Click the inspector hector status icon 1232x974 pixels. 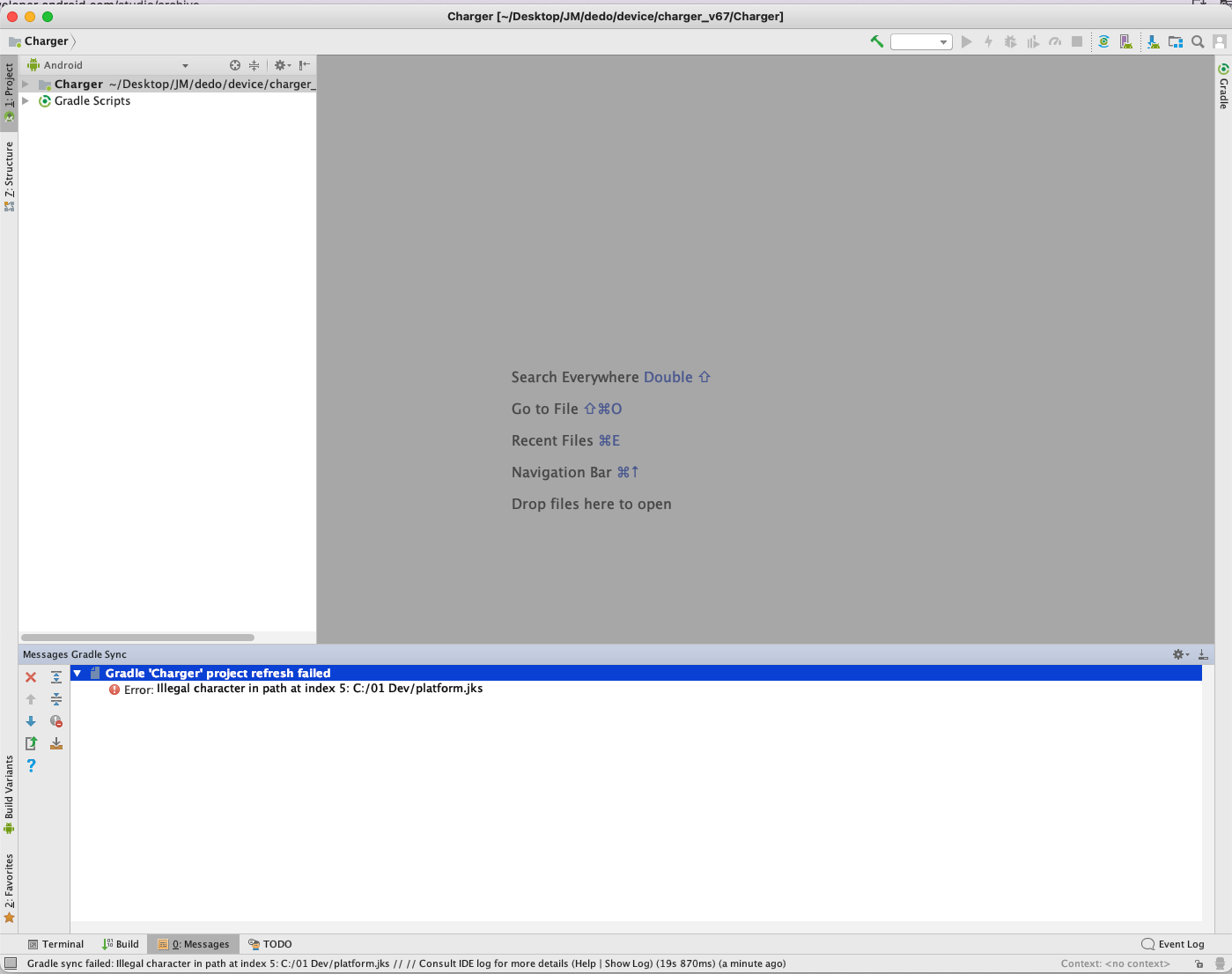pyautogui.click(x=1220, y=963)
